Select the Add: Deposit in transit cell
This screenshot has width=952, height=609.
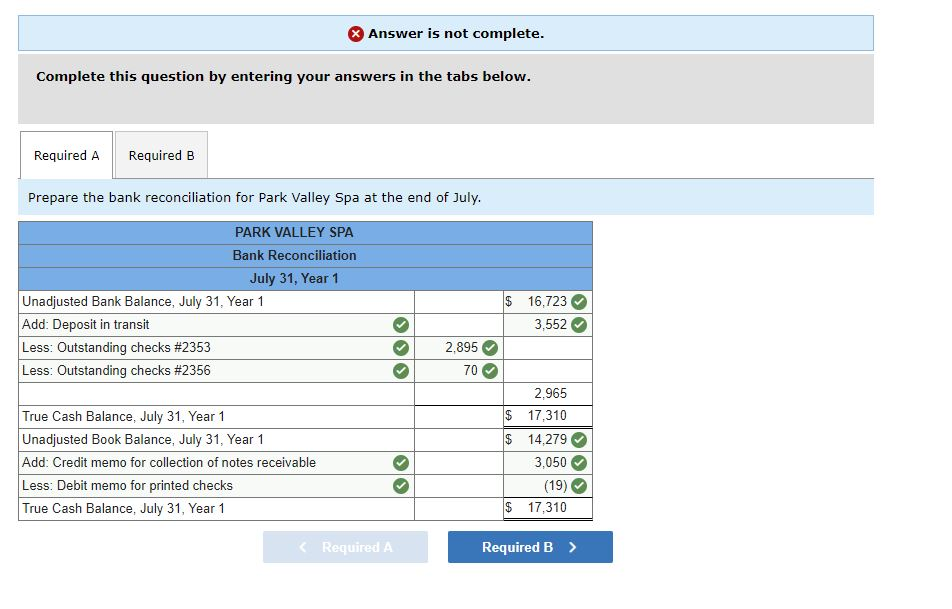[216, 325]
